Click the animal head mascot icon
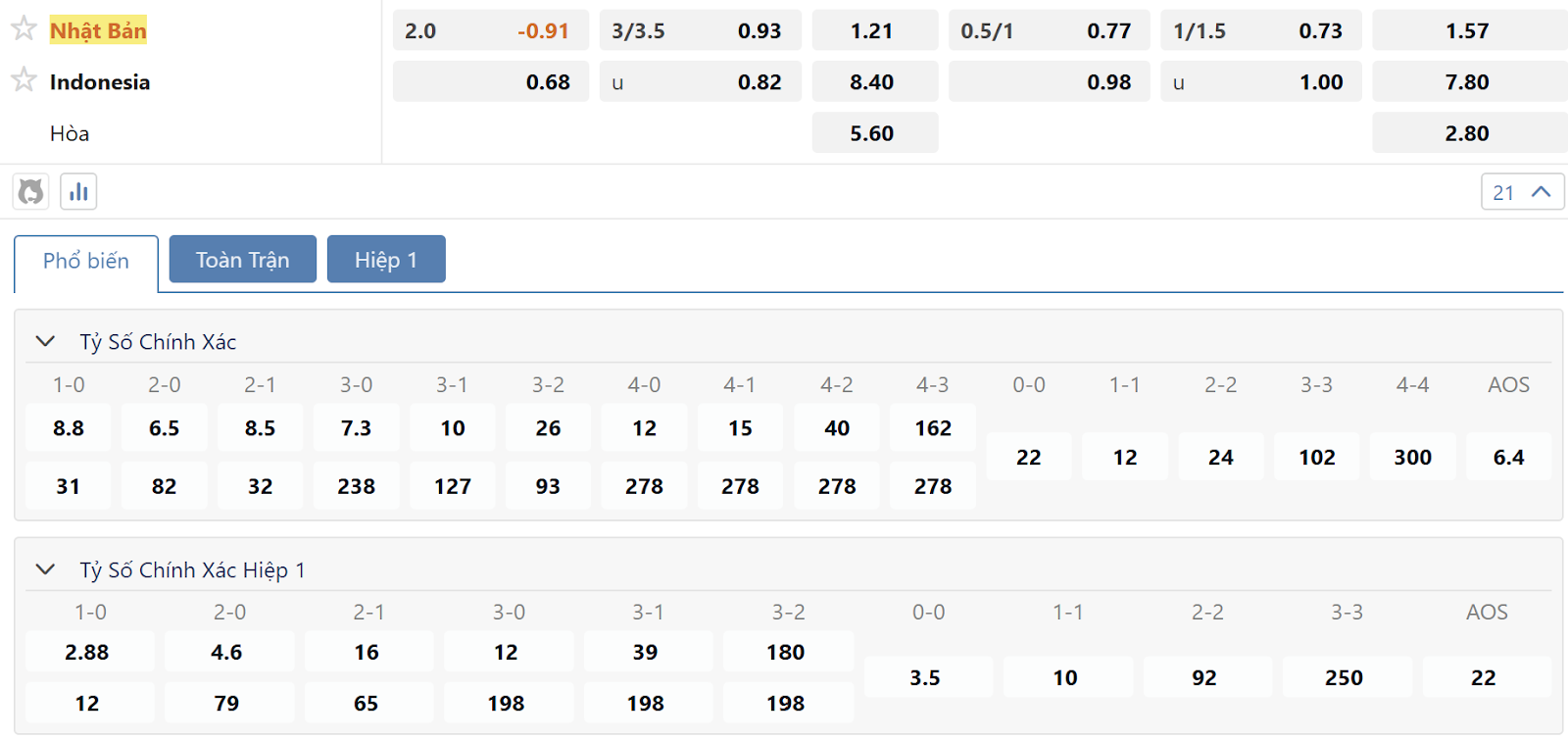Image resolution: width=1568 pixels, height=740 pixels. click(31, 191)
